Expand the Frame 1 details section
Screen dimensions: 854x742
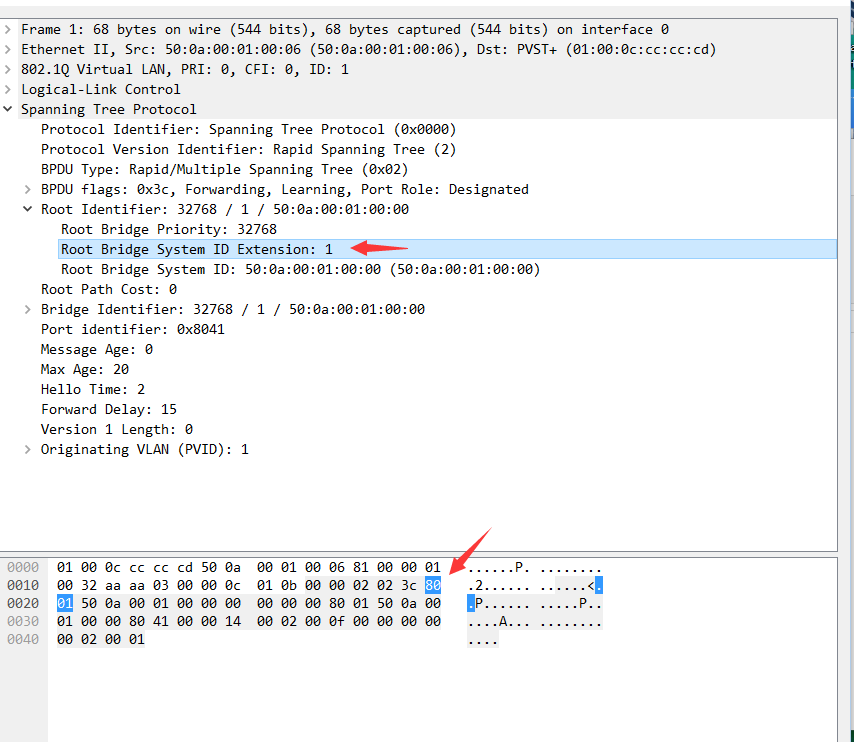pos(8,29)
